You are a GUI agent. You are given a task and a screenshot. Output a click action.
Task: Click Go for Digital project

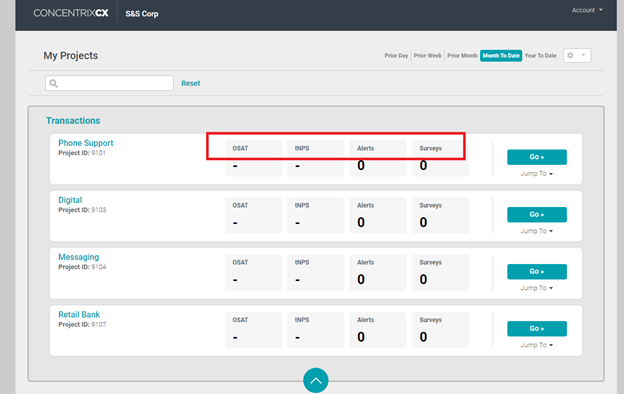click(x=536, y=215)
